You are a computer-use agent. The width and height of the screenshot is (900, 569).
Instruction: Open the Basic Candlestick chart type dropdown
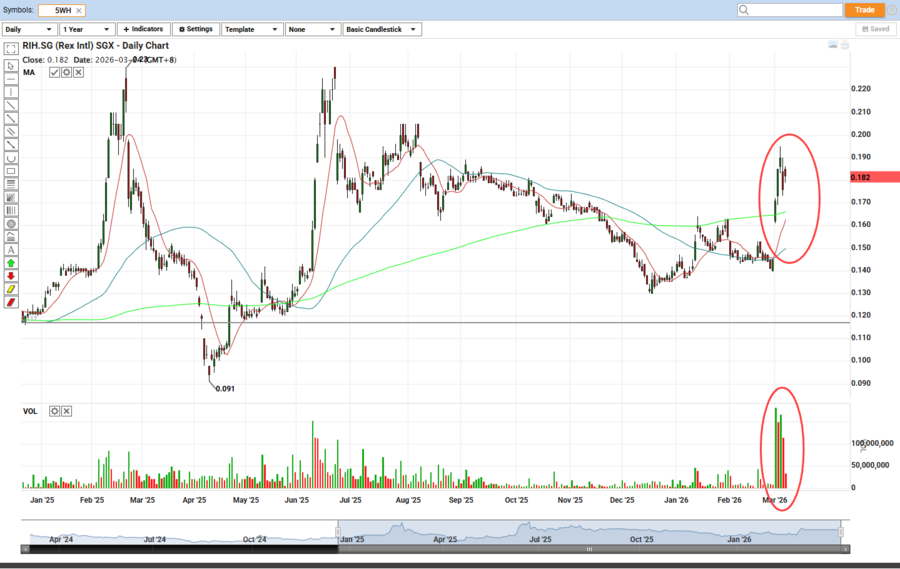tap(381, 29)
